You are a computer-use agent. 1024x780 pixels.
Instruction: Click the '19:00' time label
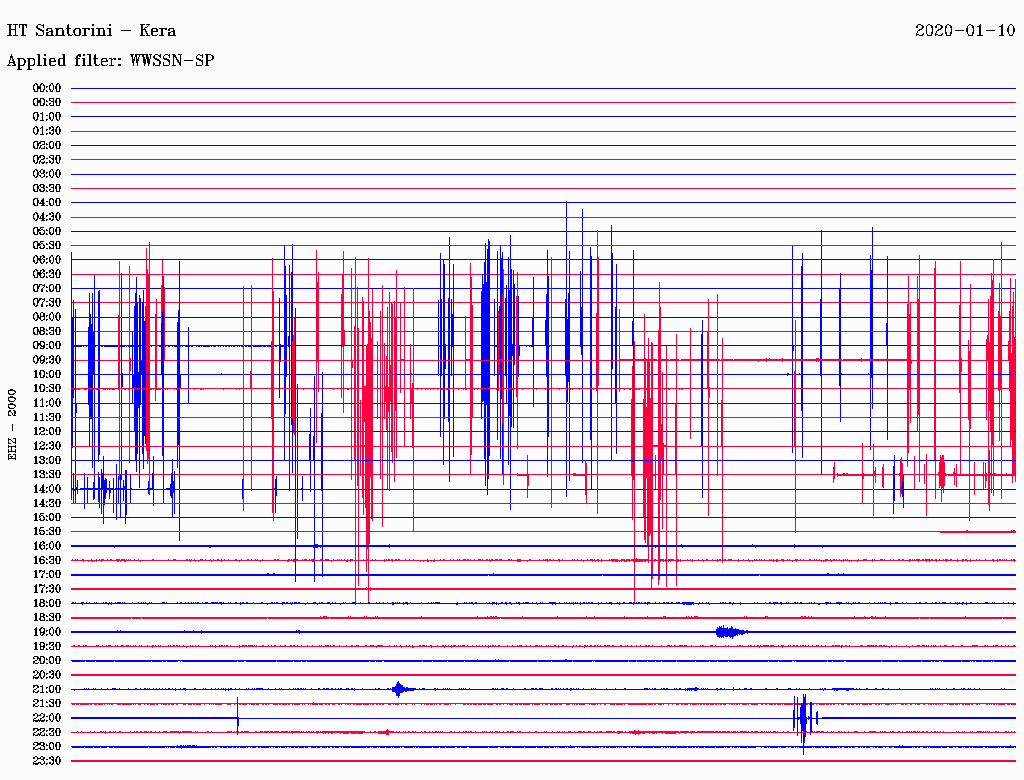click(x=47, y=632)
